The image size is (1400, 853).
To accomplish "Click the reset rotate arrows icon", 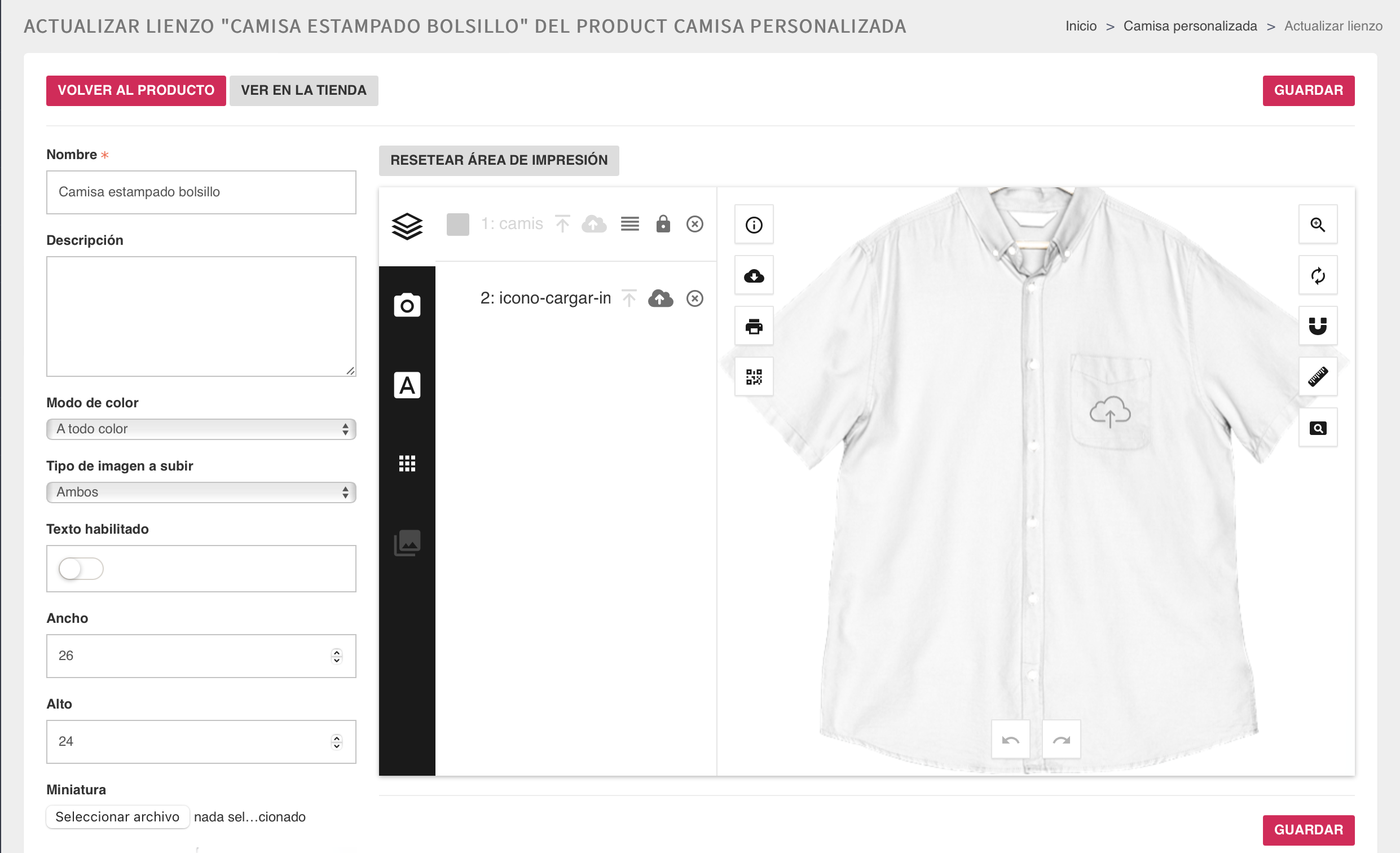I will (x=1318, y=276).
